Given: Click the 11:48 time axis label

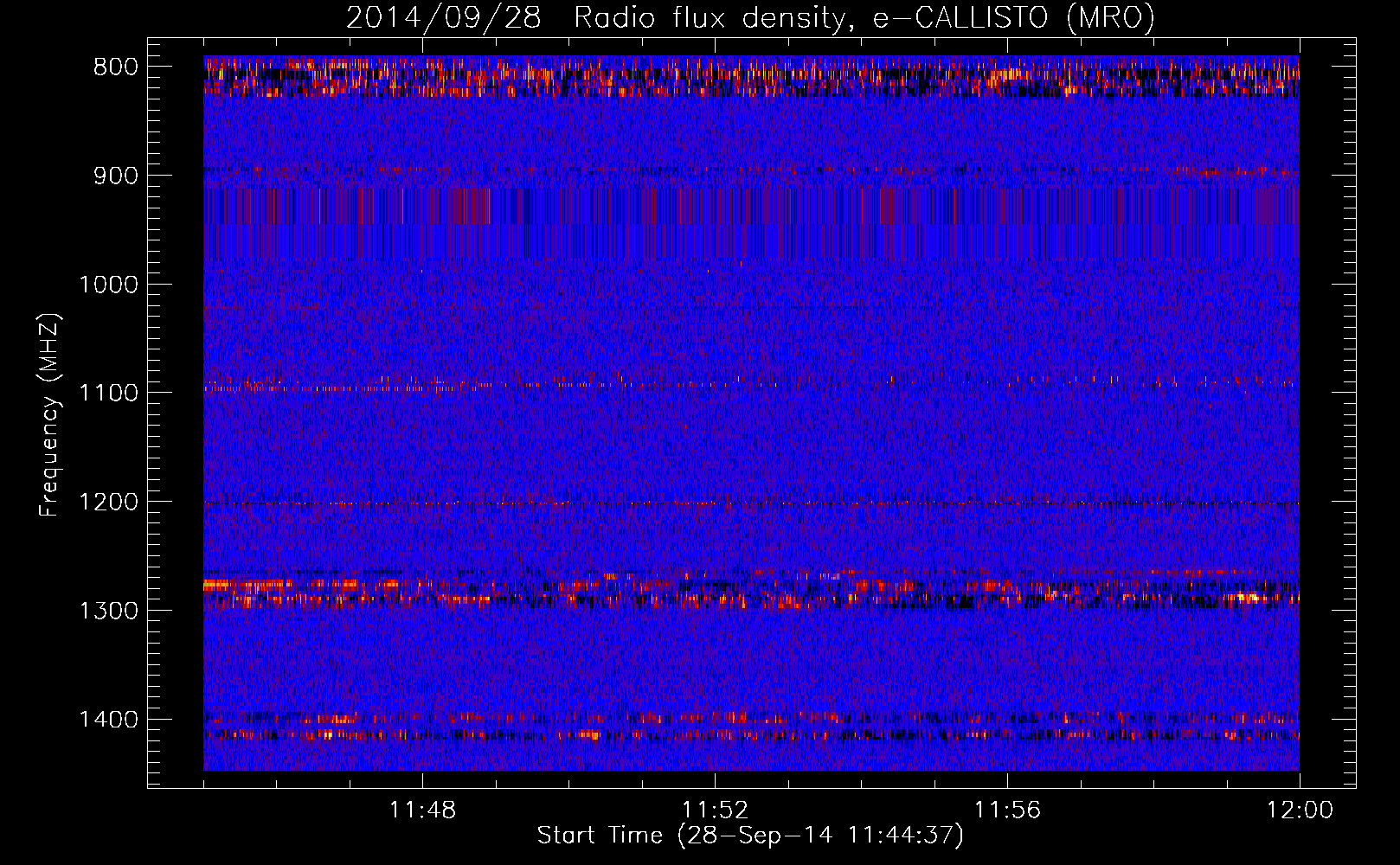Looking at the screenshot, I should pyautogui.click(x=422, y=811).
